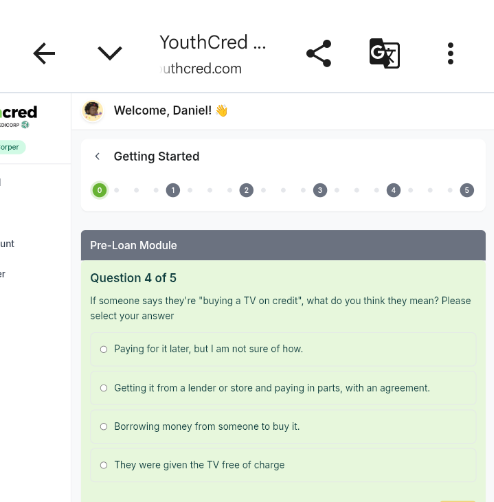The width and height of the screenshot is (494, 502).
Task: Click the Pre-Loan Module header
Action: [283, 245]
